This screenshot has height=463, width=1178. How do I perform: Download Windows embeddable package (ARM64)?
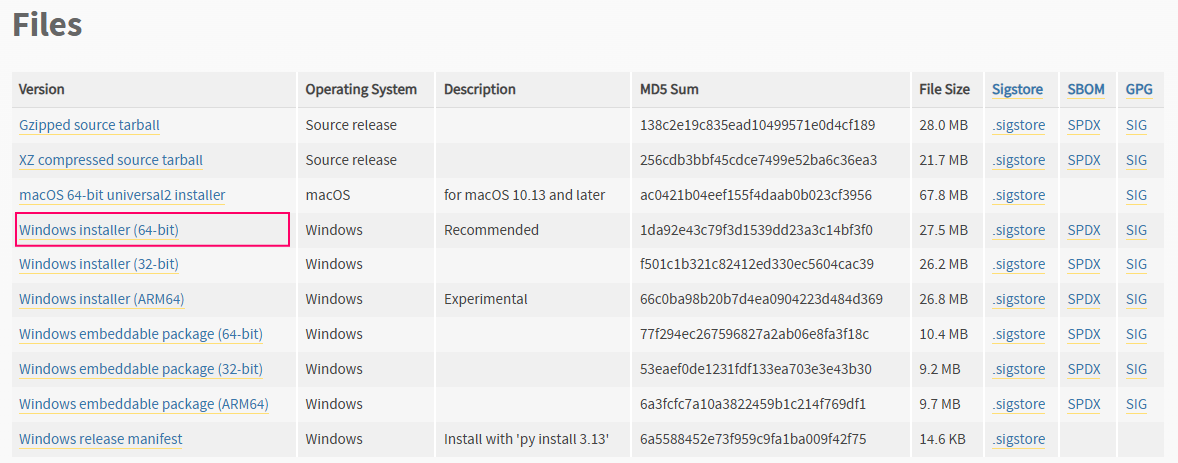click(x=143, y=404)
